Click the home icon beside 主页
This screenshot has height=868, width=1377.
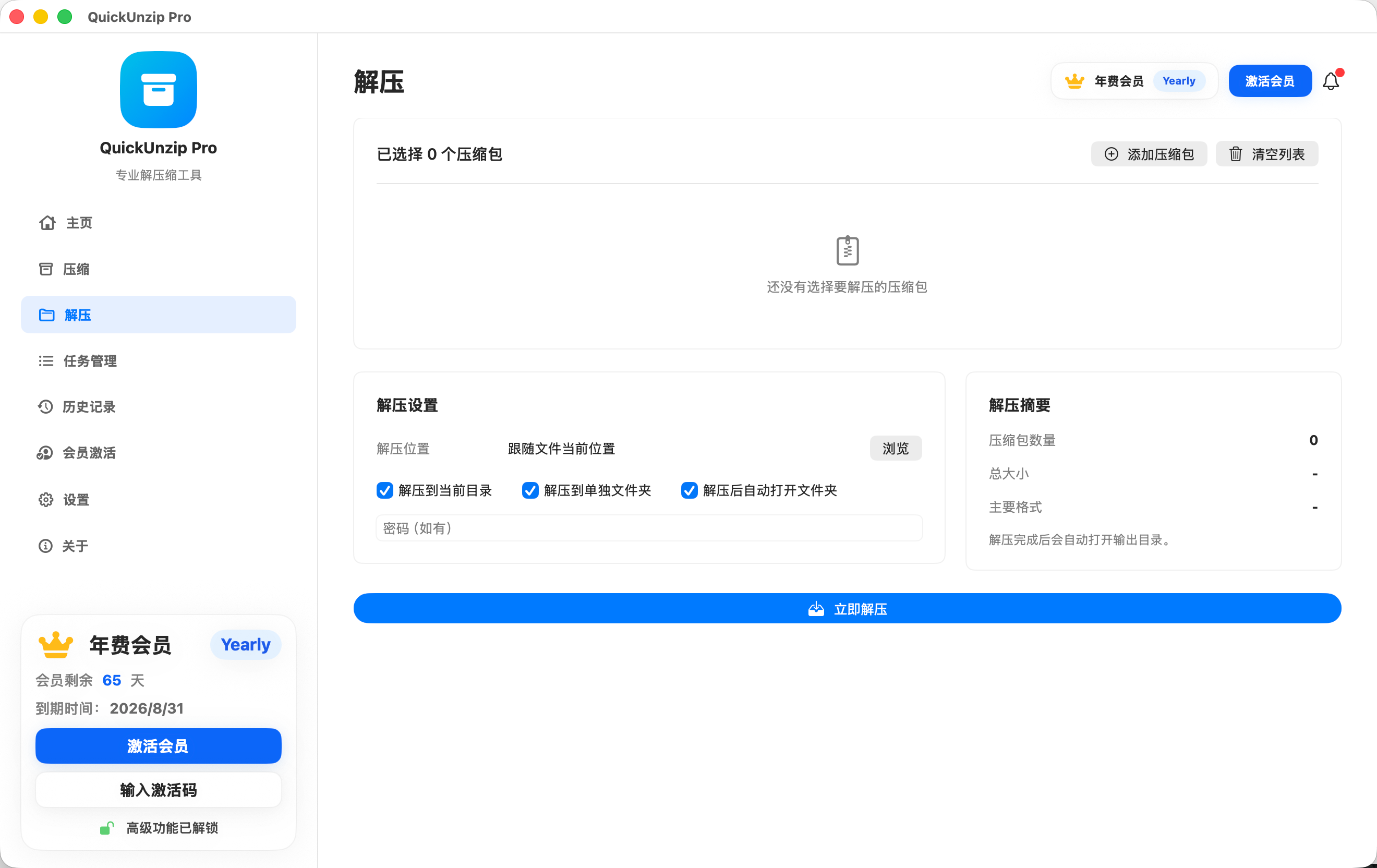pyautogui.click(x=47, y=222)
